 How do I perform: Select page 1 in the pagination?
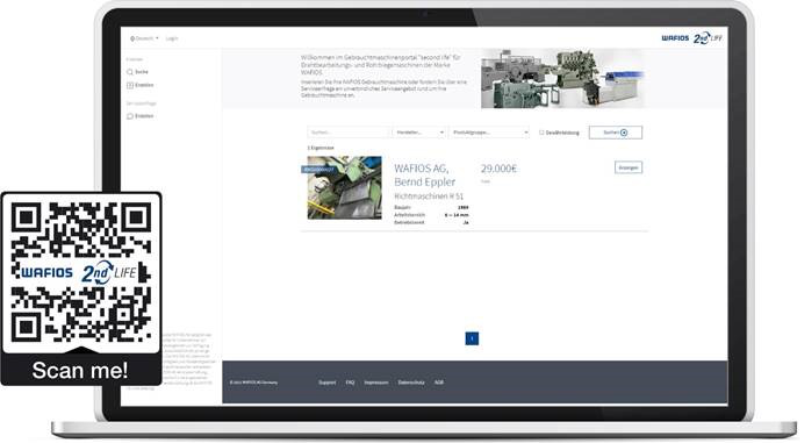click(472, 338)
